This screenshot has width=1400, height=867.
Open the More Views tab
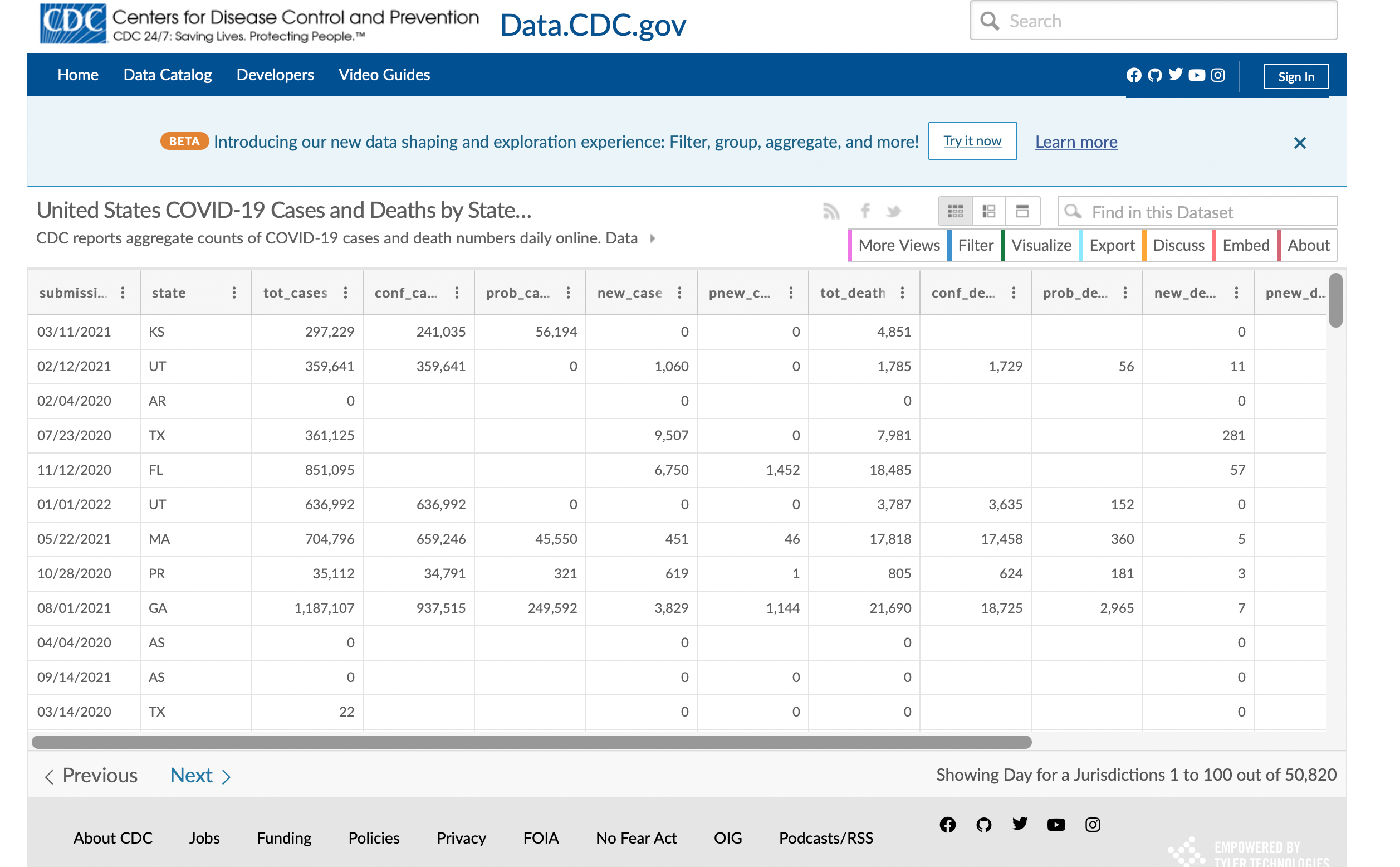point(898,245)
